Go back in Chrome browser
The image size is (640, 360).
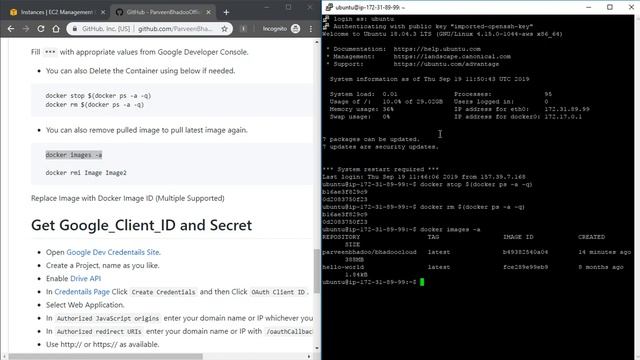pyautogui.click(x=11, y=29)
